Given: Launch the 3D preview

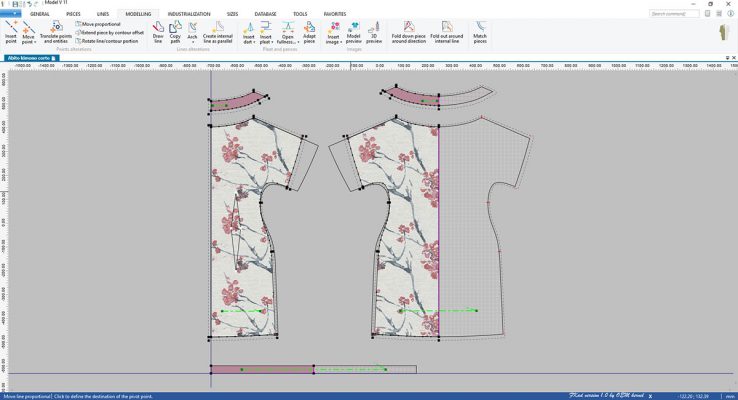Looking at the screenshot, I should point(374,32).
